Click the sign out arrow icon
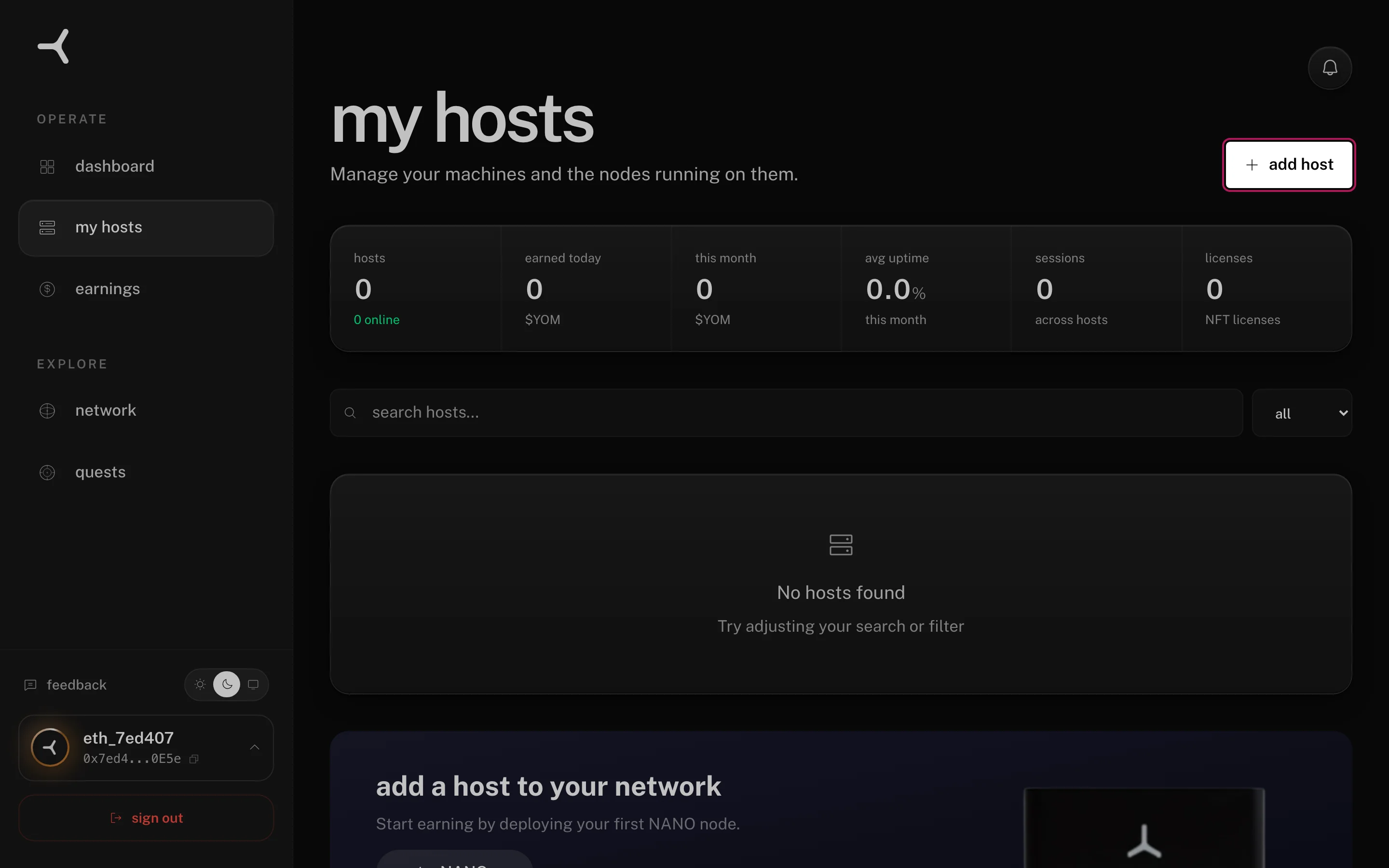This screenshot has width=1389, height=868. click(116, 818)
